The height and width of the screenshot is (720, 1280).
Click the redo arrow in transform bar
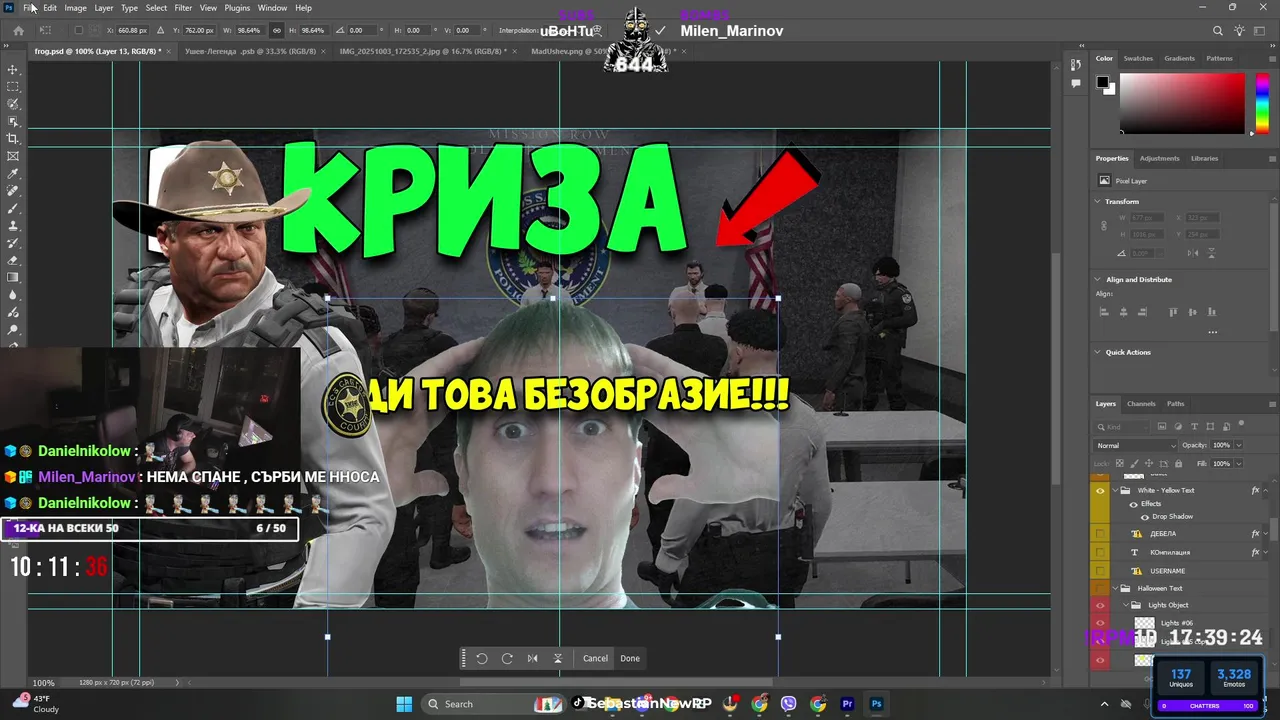[507, 658]
